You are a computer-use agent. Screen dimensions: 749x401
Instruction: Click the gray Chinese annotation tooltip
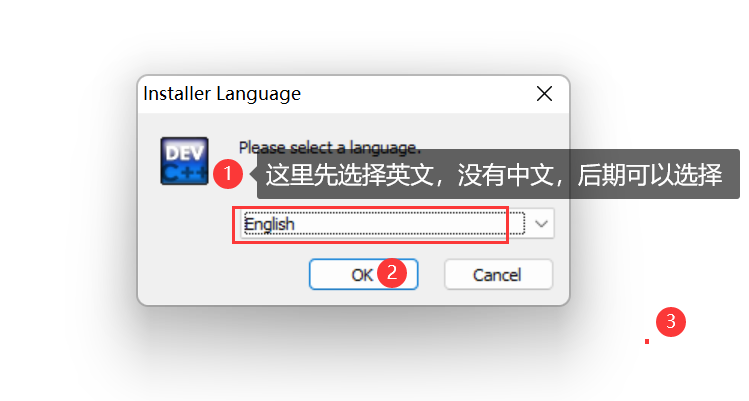[x=498, y=174]
